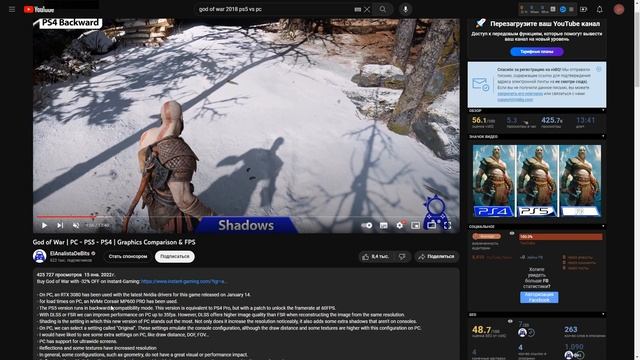The image size is (640, 360).
Task: Click the Тарифные планы button
Action: [x=537, y=52]
